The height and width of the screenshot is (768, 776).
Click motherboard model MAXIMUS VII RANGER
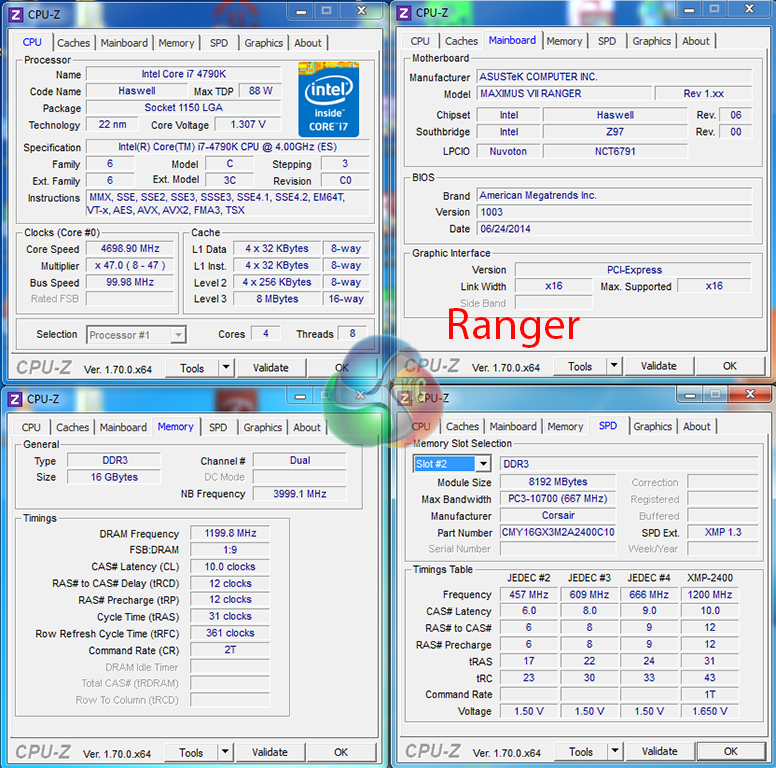click(x=564, y=93)
